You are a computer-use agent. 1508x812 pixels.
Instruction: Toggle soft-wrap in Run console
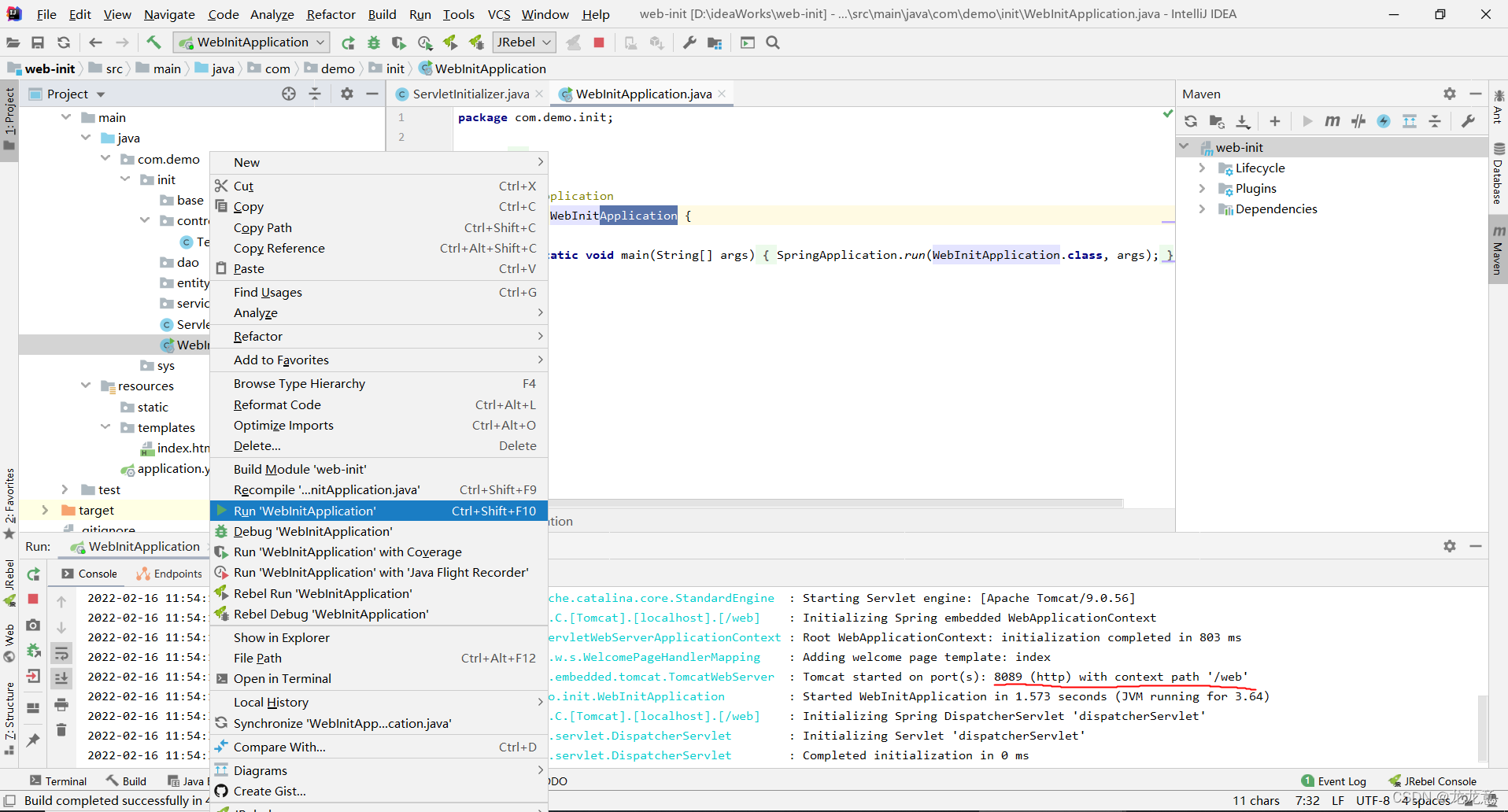pos(61,653)
